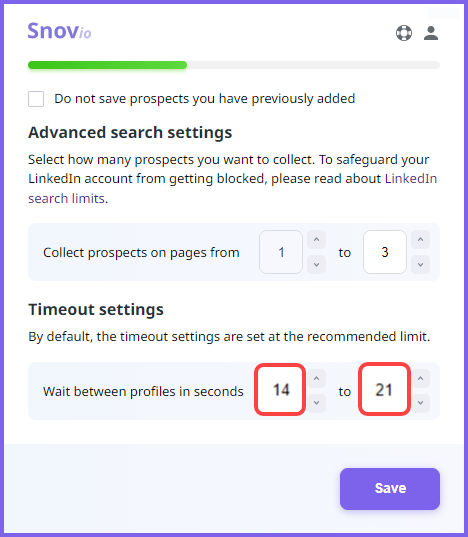
Task: Click the purple Save button
Action: [x=390, y=489]
